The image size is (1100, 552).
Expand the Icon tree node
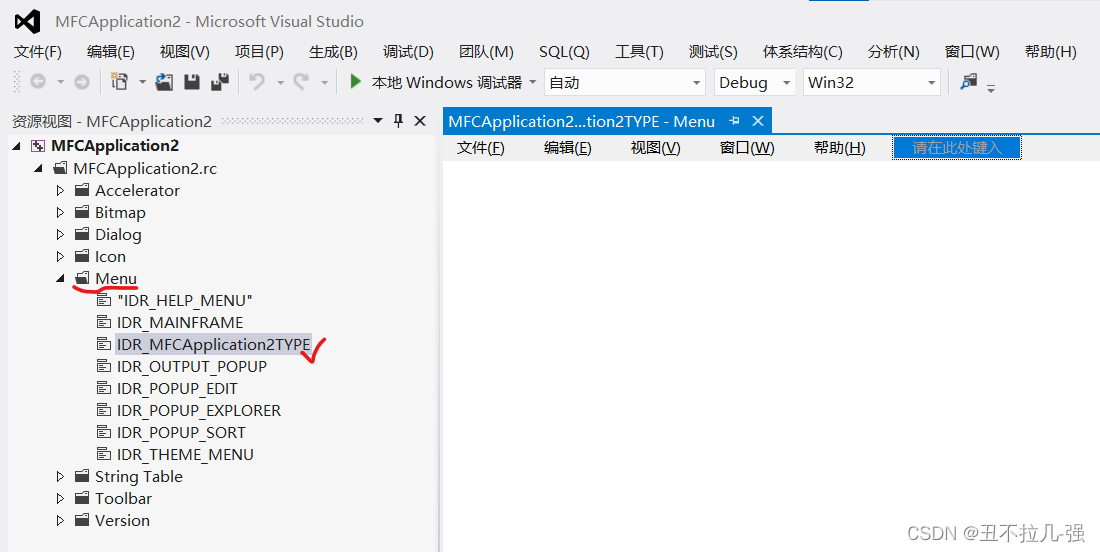(60, 256)
